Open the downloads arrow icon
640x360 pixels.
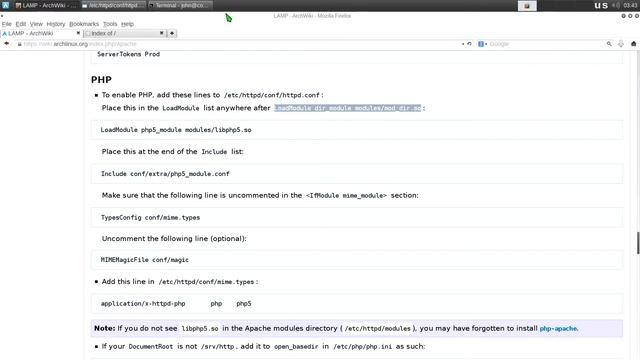[x=621, y=44]
